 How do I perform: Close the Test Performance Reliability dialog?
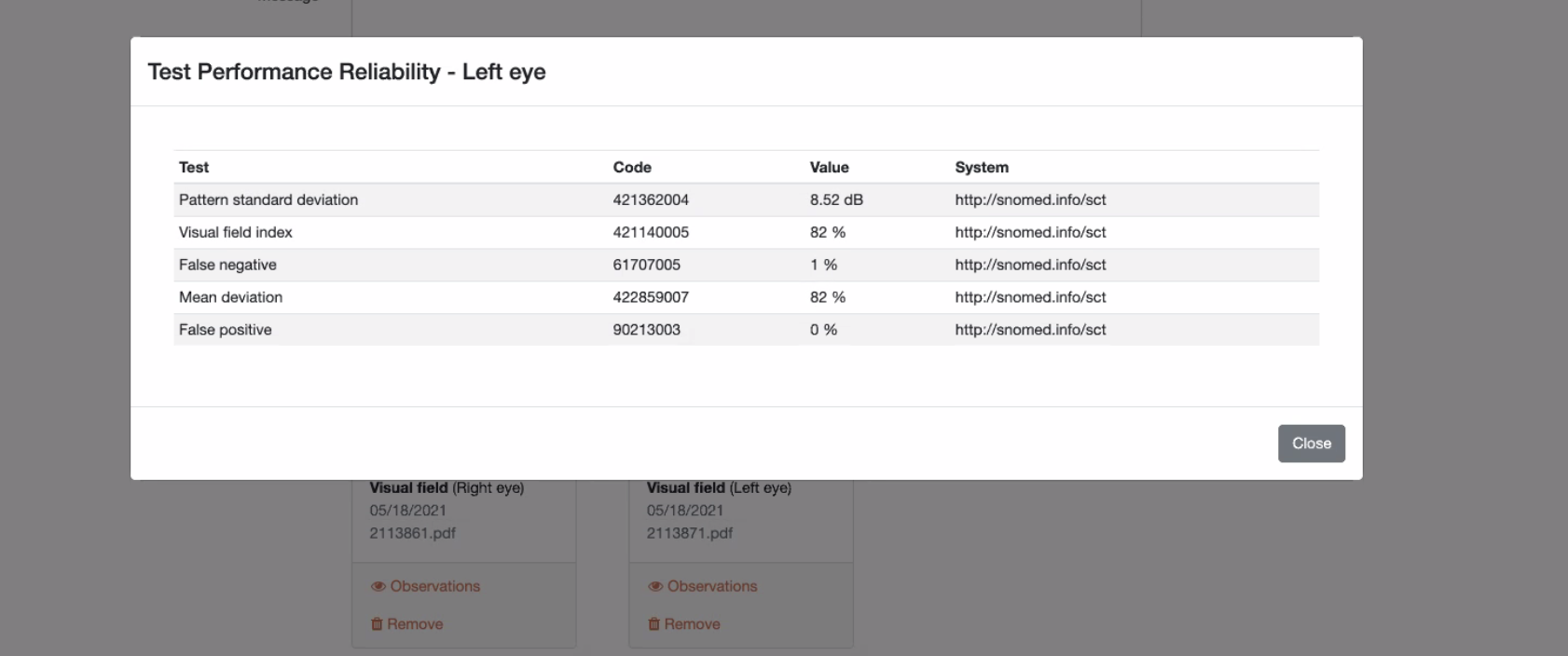pos(1311,444)
